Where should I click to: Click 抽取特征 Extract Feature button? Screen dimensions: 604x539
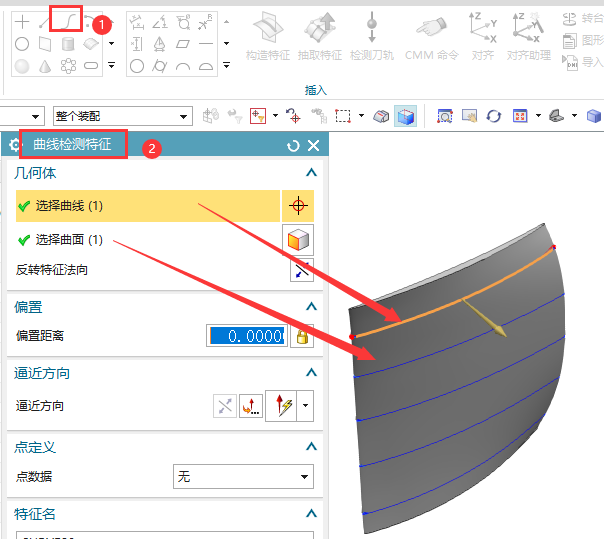pyautogui.click(x=320, y=36)
